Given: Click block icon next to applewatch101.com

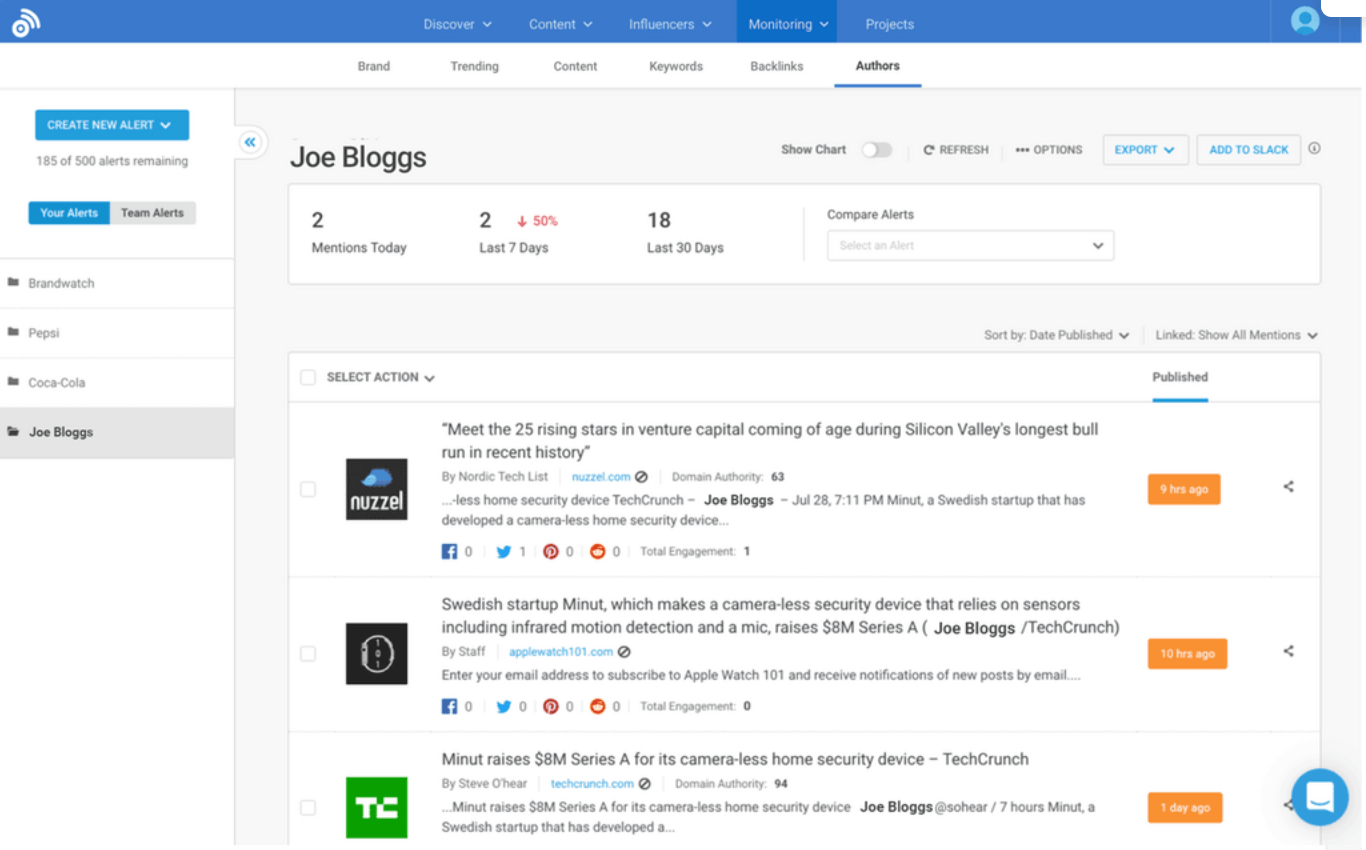Looking at the screenshot, I should pyautogui.click(x=624, y=652).
